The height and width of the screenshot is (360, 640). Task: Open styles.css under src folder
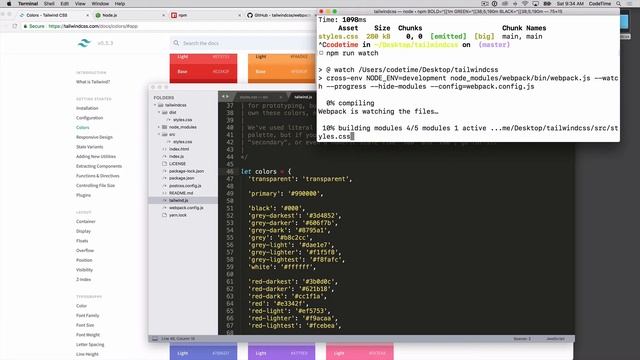click(182, 142)
